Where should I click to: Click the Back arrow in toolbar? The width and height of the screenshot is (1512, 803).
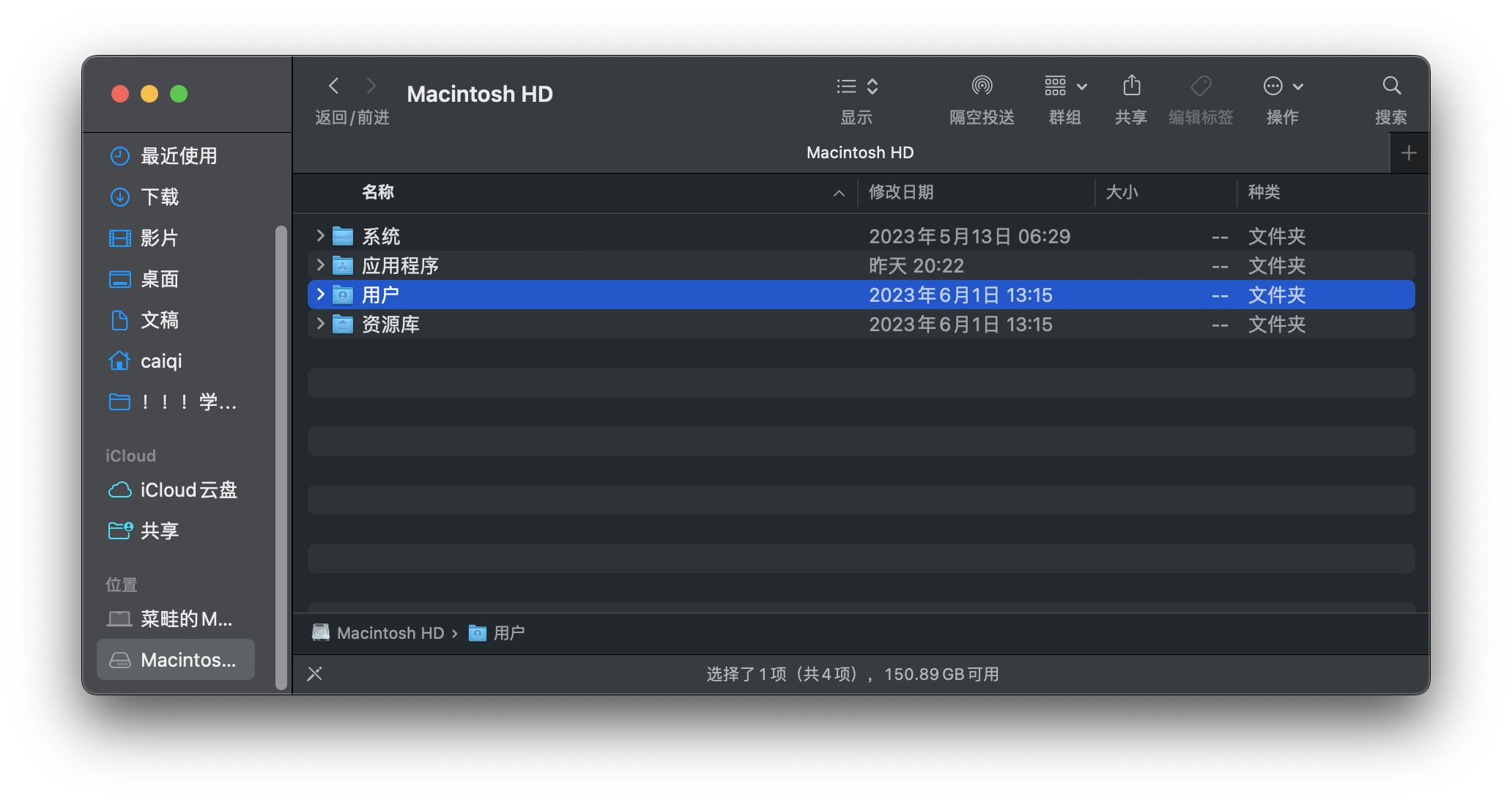click(x=334, y=86)
